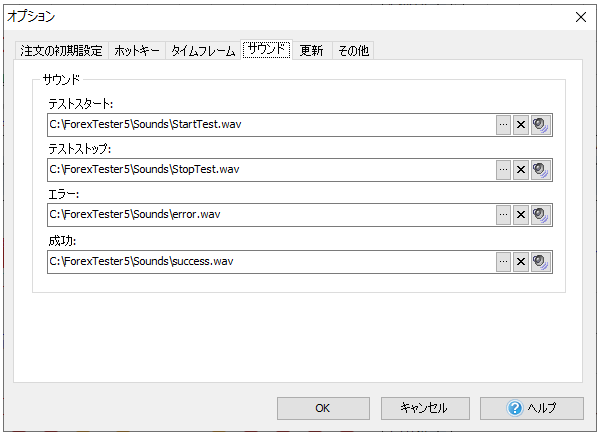The width and height of the screenshot is (600, 435).
Task: Switch to the 注文の初期設定 tab
Action: pos(61,51)
